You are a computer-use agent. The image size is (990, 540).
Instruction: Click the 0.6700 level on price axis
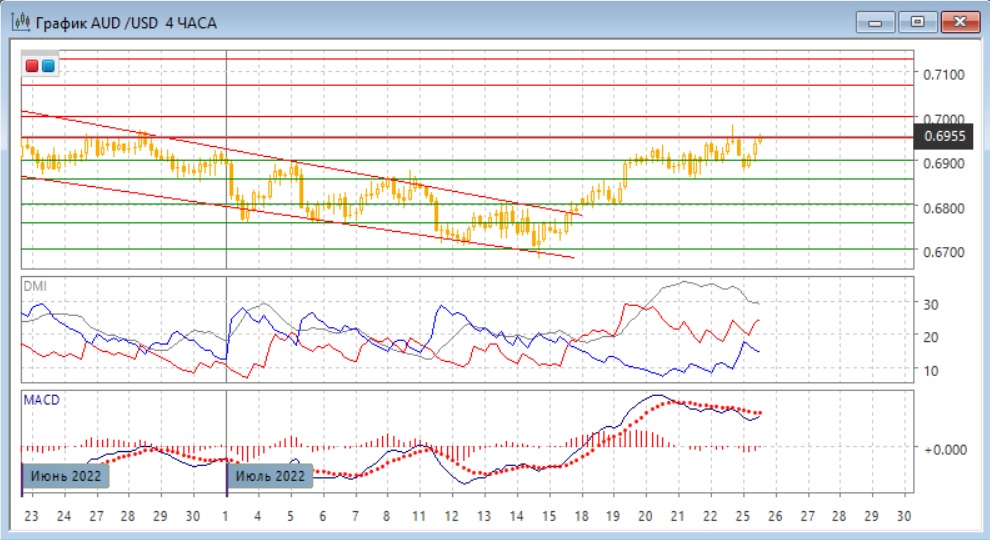point(944,252)
